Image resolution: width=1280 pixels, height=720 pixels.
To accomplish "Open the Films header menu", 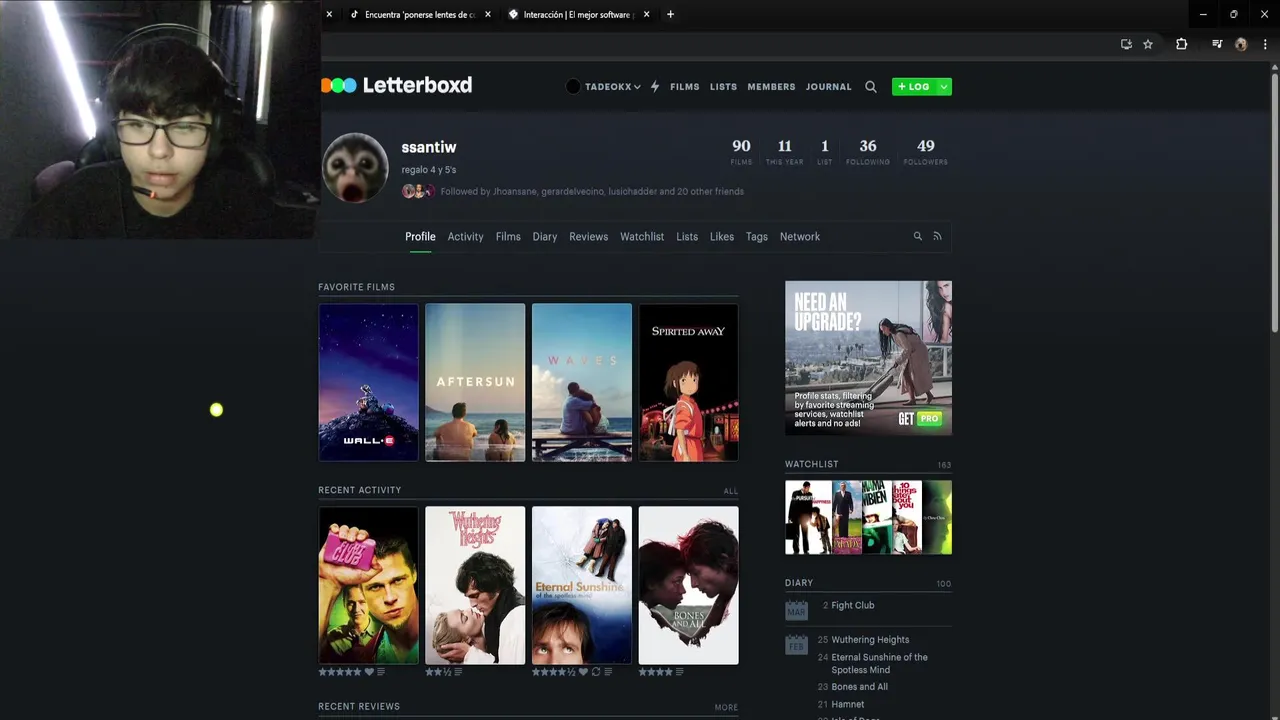I will 685,87.
